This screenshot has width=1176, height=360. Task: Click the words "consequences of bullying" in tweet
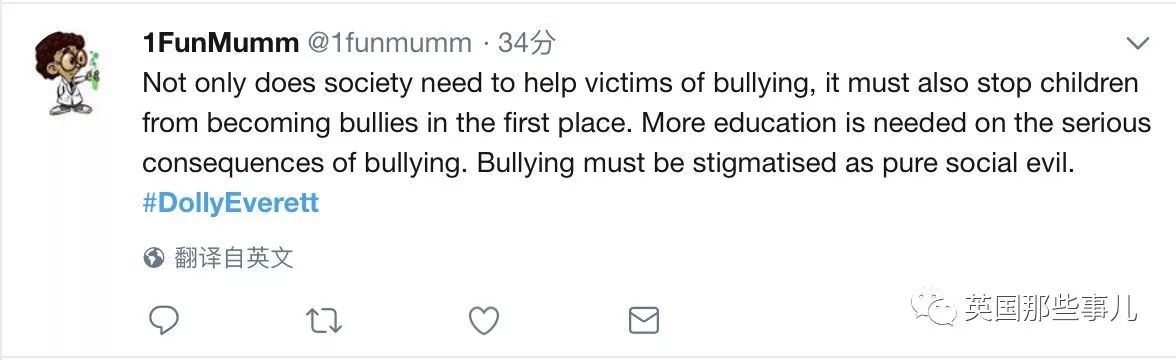(x=306, y=164)
